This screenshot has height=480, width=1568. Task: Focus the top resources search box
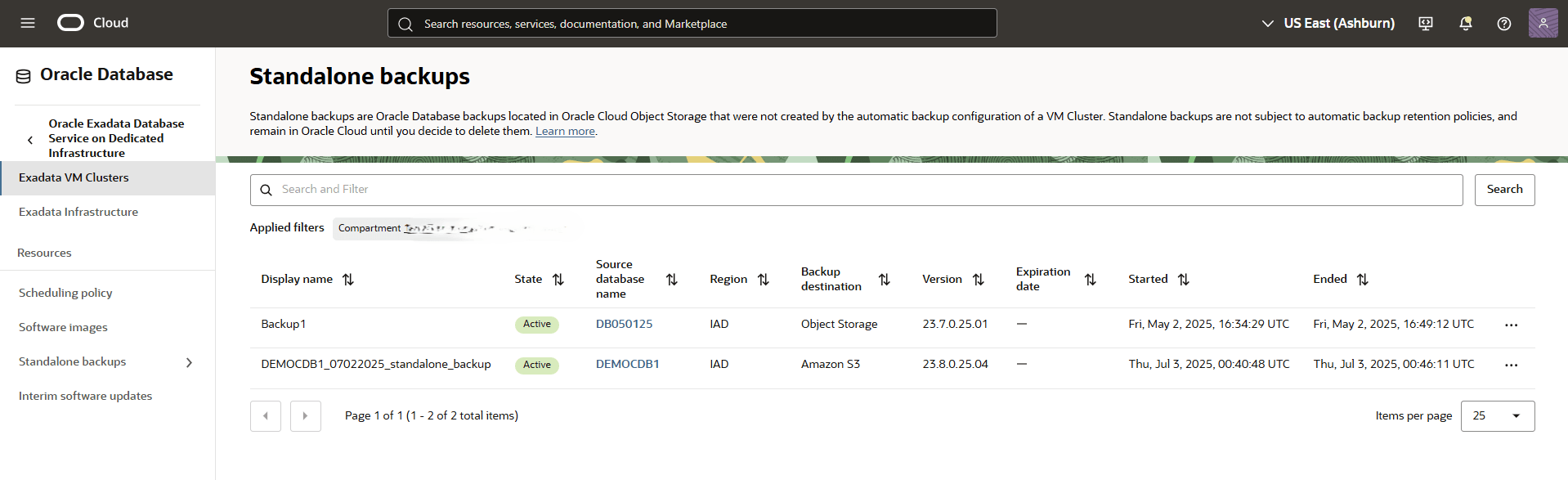[692, 23]
